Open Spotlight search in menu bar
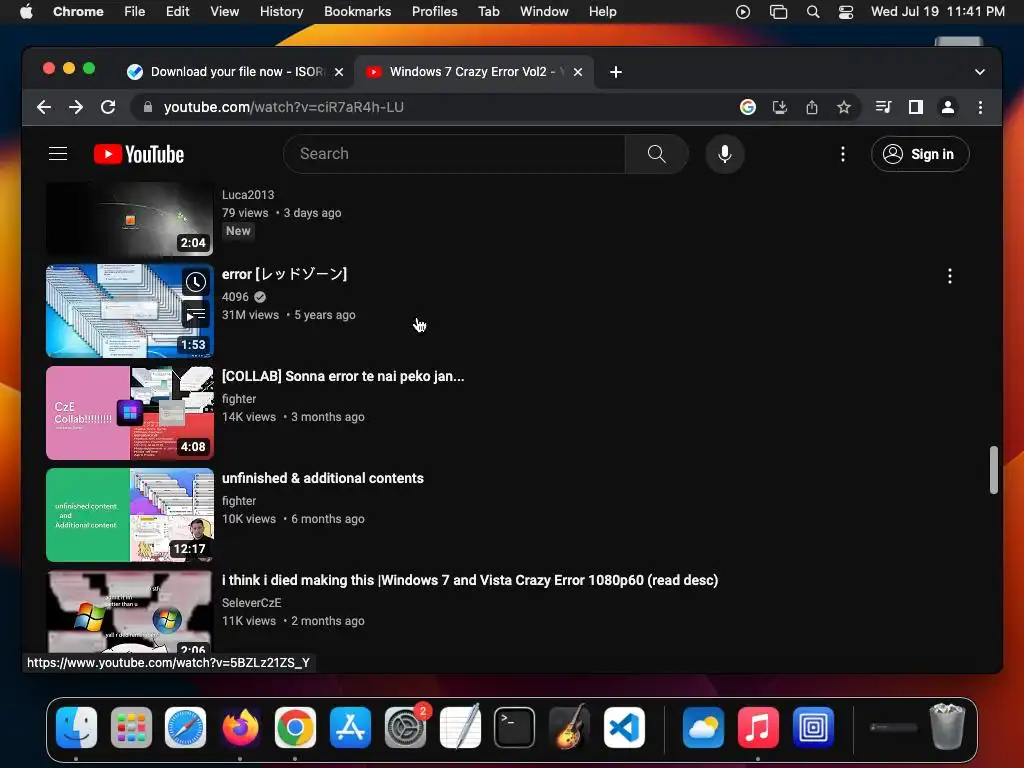The height and width of the screenshot is (768, 1024). point(813,12)
